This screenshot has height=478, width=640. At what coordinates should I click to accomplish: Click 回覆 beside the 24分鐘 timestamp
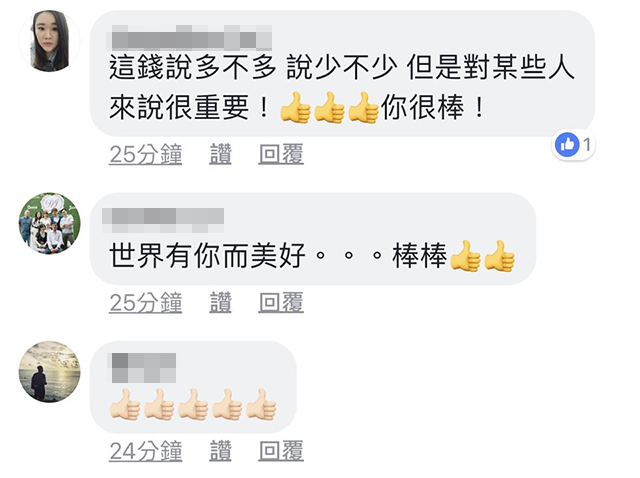(x=281, y=451)
